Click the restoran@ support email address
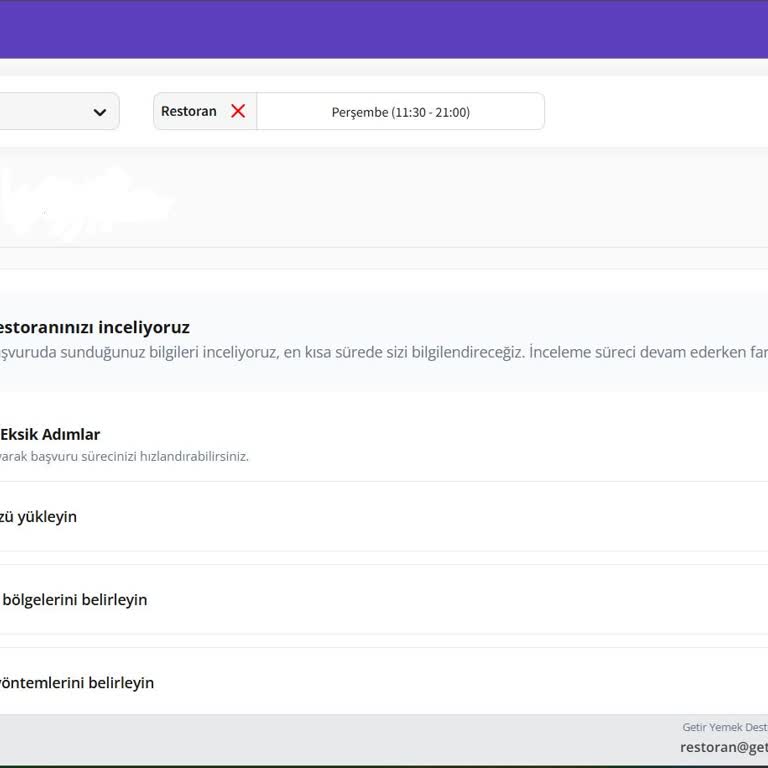 click(723, 747)
